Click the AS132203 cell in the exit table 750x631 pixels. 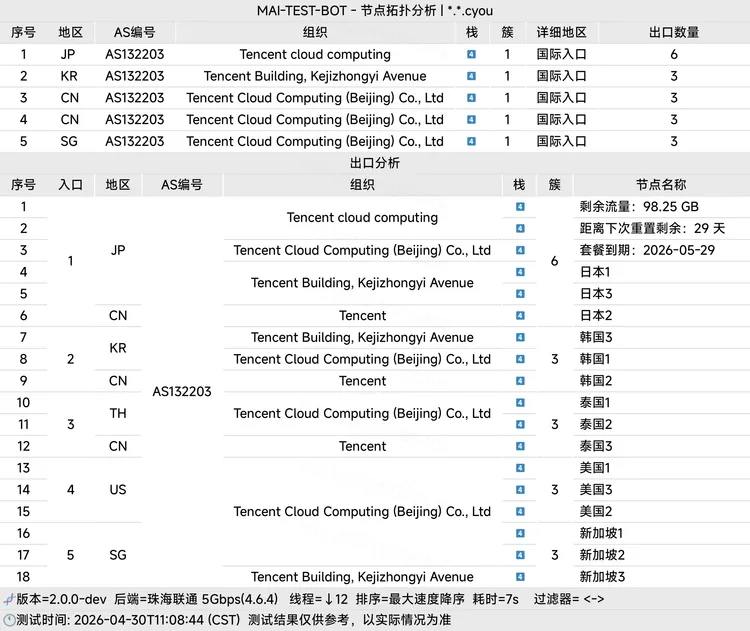tap(182, 392)
